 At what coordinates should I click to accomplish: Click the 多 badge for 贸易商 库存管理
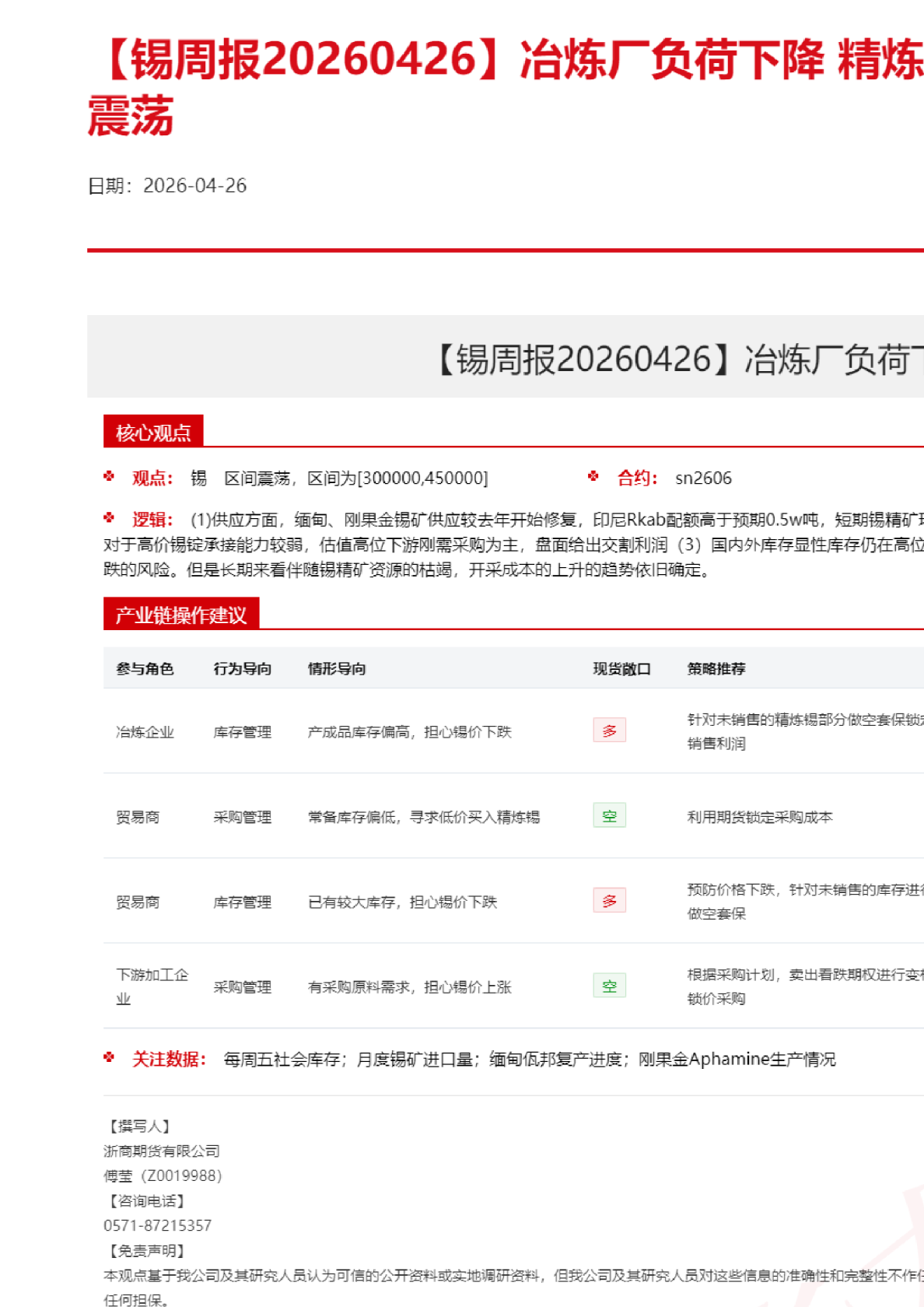[609, 901]
